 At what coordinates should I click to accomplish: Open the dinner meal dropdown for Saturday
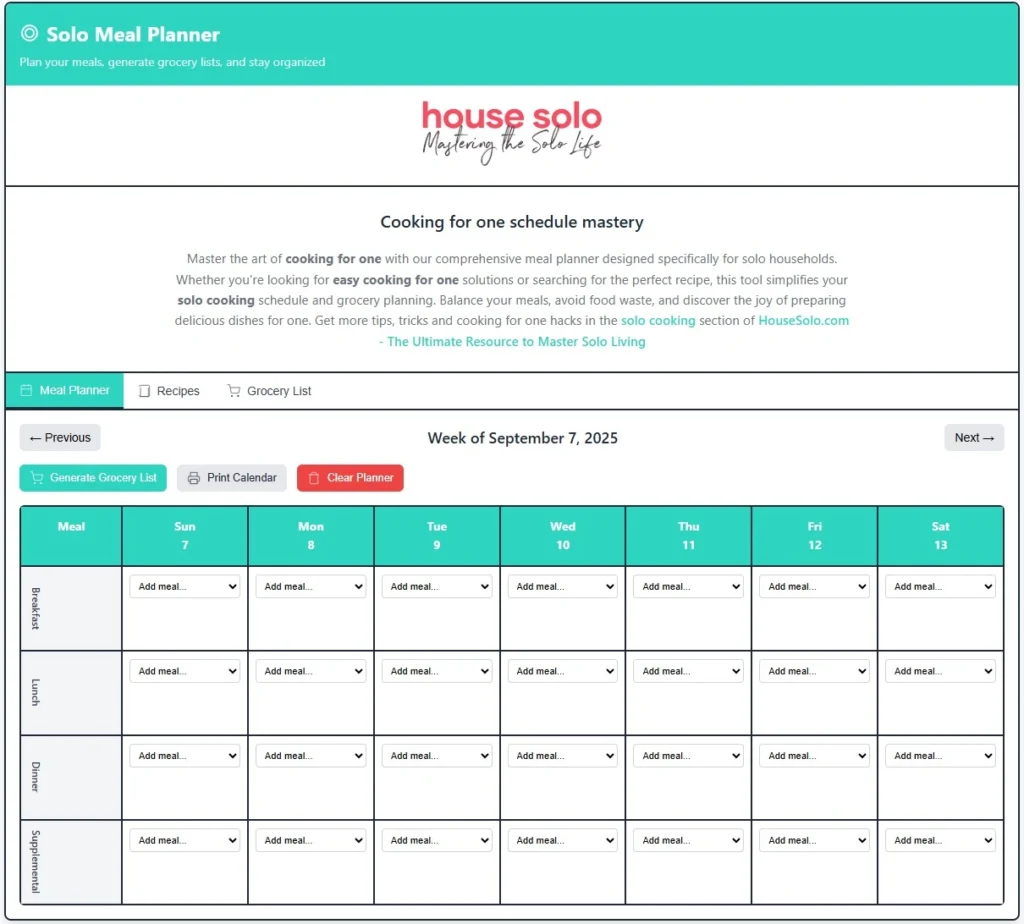[940, 755]
